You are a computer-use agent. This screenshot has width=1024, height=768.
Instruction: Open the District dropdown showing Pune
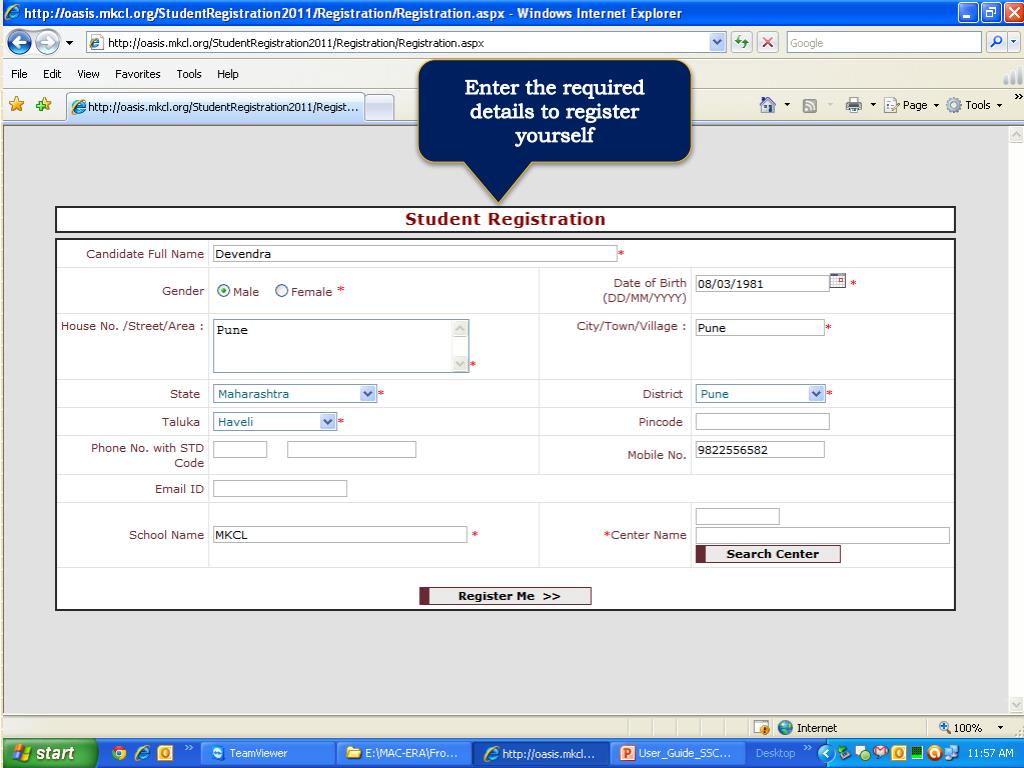click(816, 394)
